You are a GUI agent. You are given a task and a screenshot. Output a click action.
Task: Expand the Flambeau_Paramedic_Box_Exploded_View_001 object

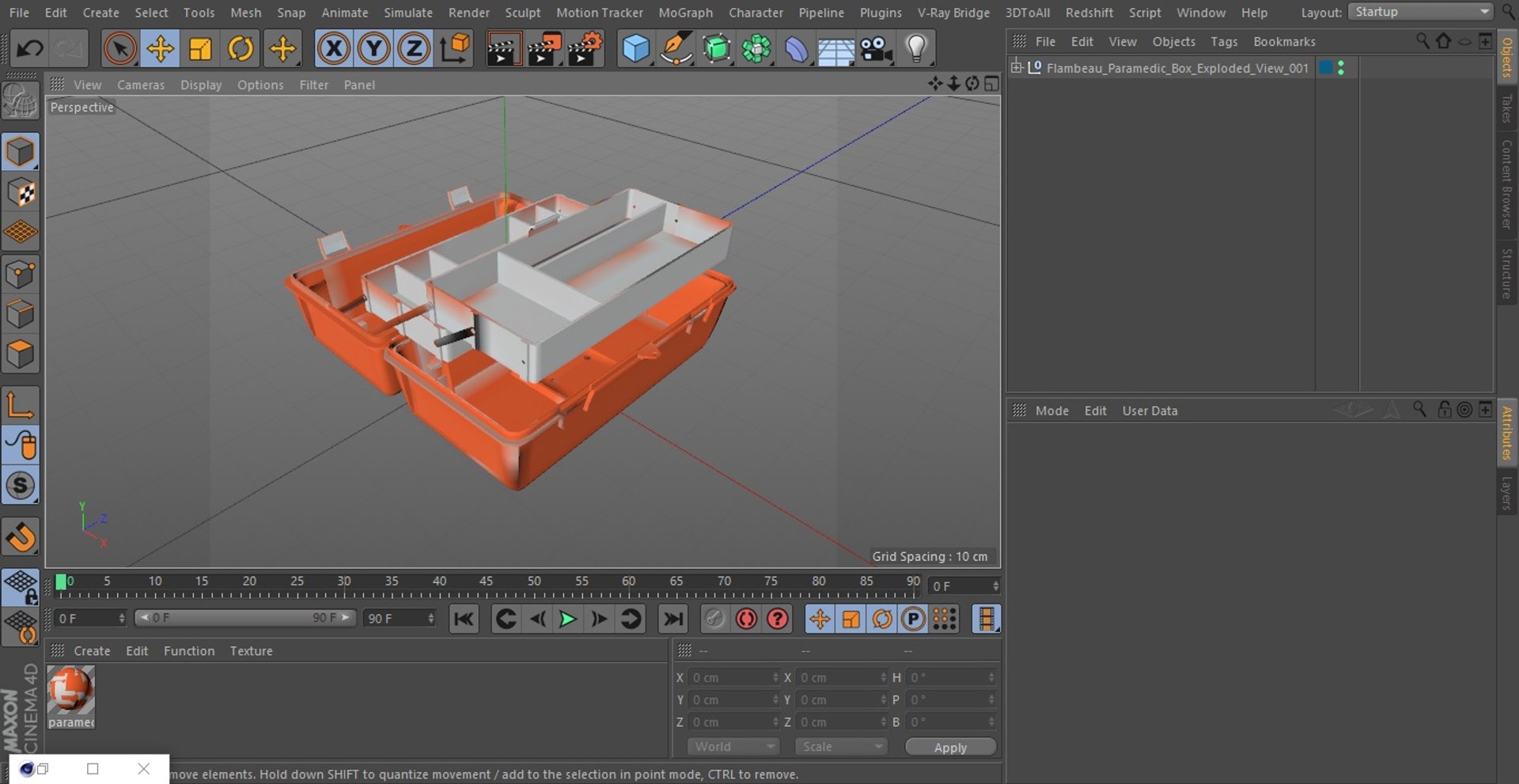point(1017,67)
